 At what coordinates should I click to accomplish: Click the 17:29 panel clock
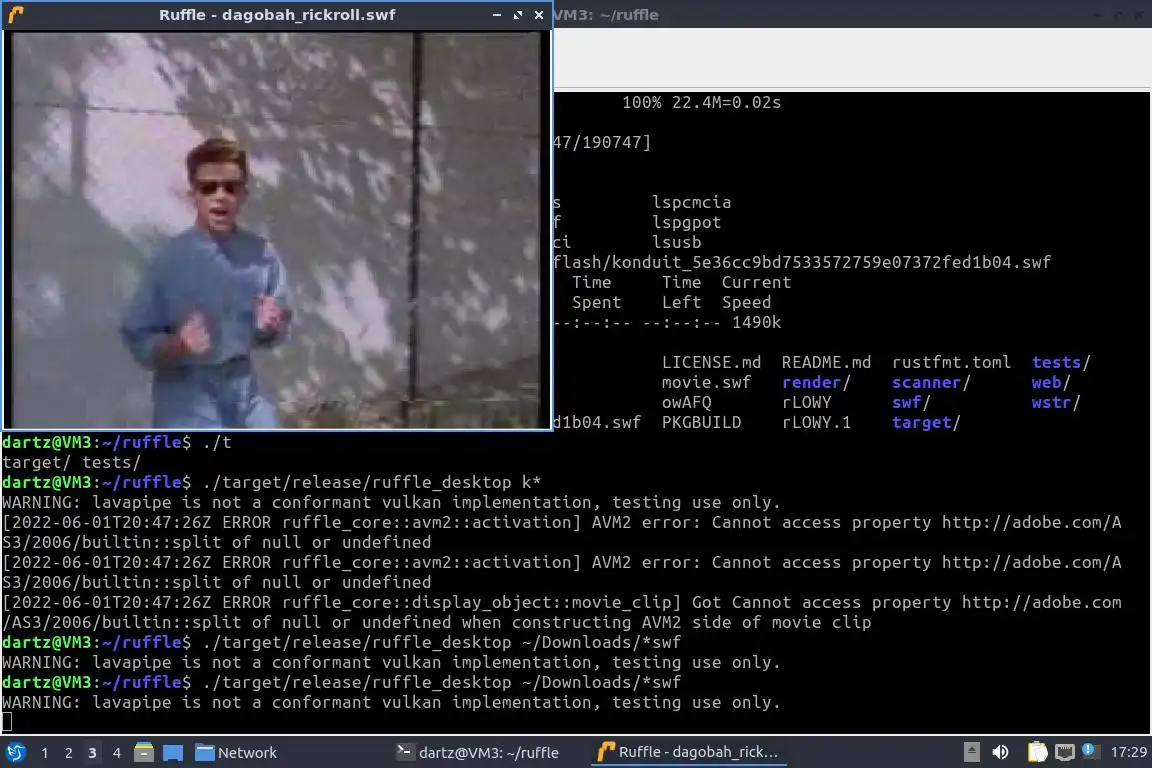[1128, 752]
